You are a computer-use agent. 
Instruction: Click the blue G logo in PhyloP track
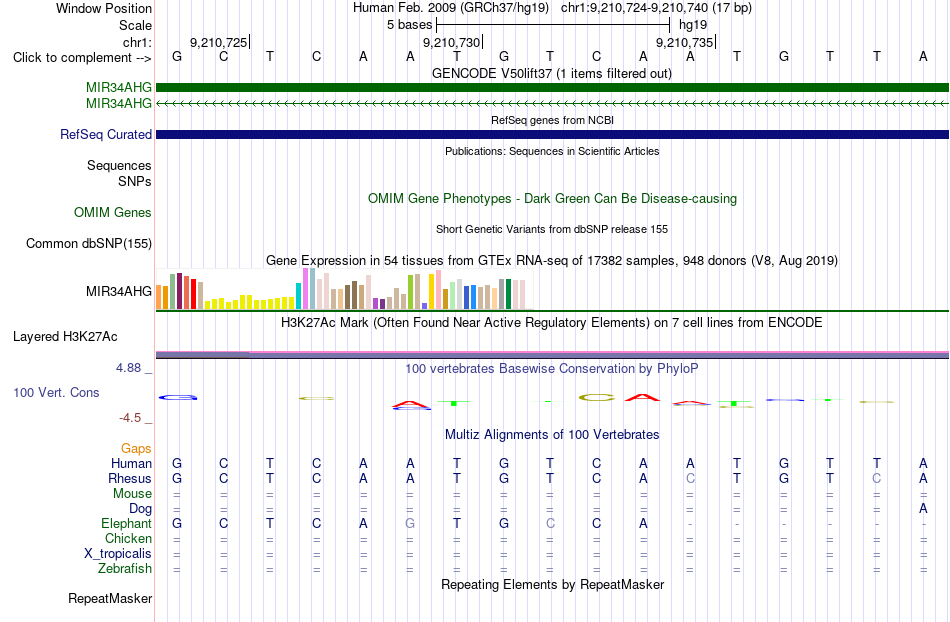178,397
